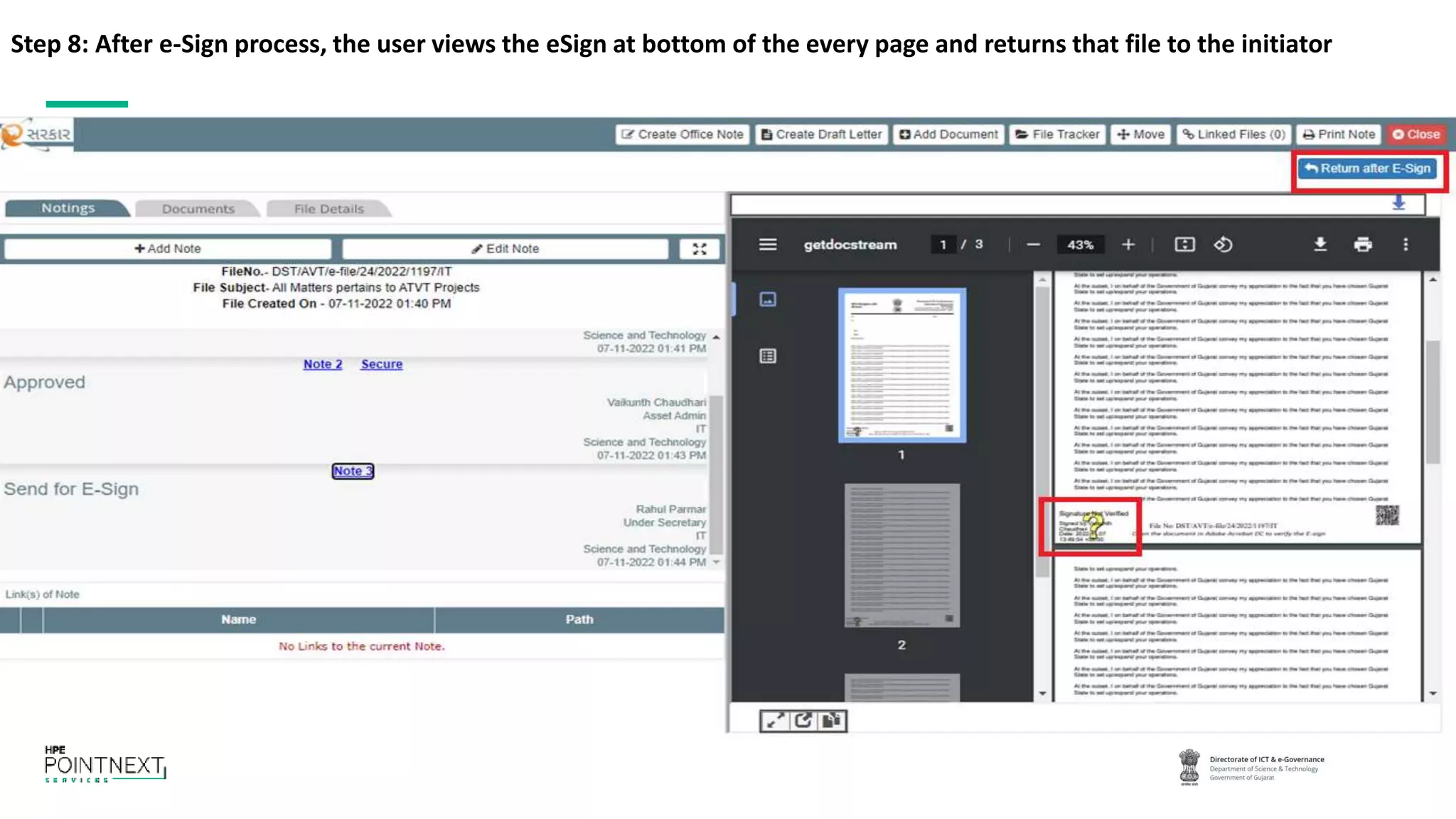The width and height of the screenshot is (1456, 819).
Task: Toggle the PDF sidebar hamburger menu
Action: [768, 245]
